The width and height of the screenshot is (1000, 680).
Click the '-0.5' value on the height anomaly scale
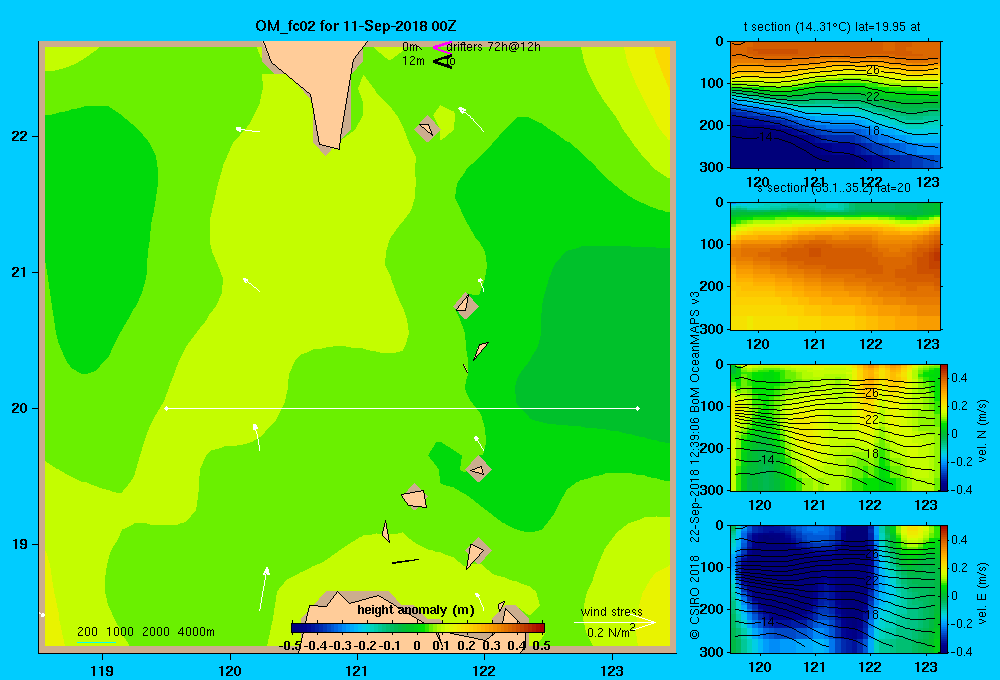point(290,646)
